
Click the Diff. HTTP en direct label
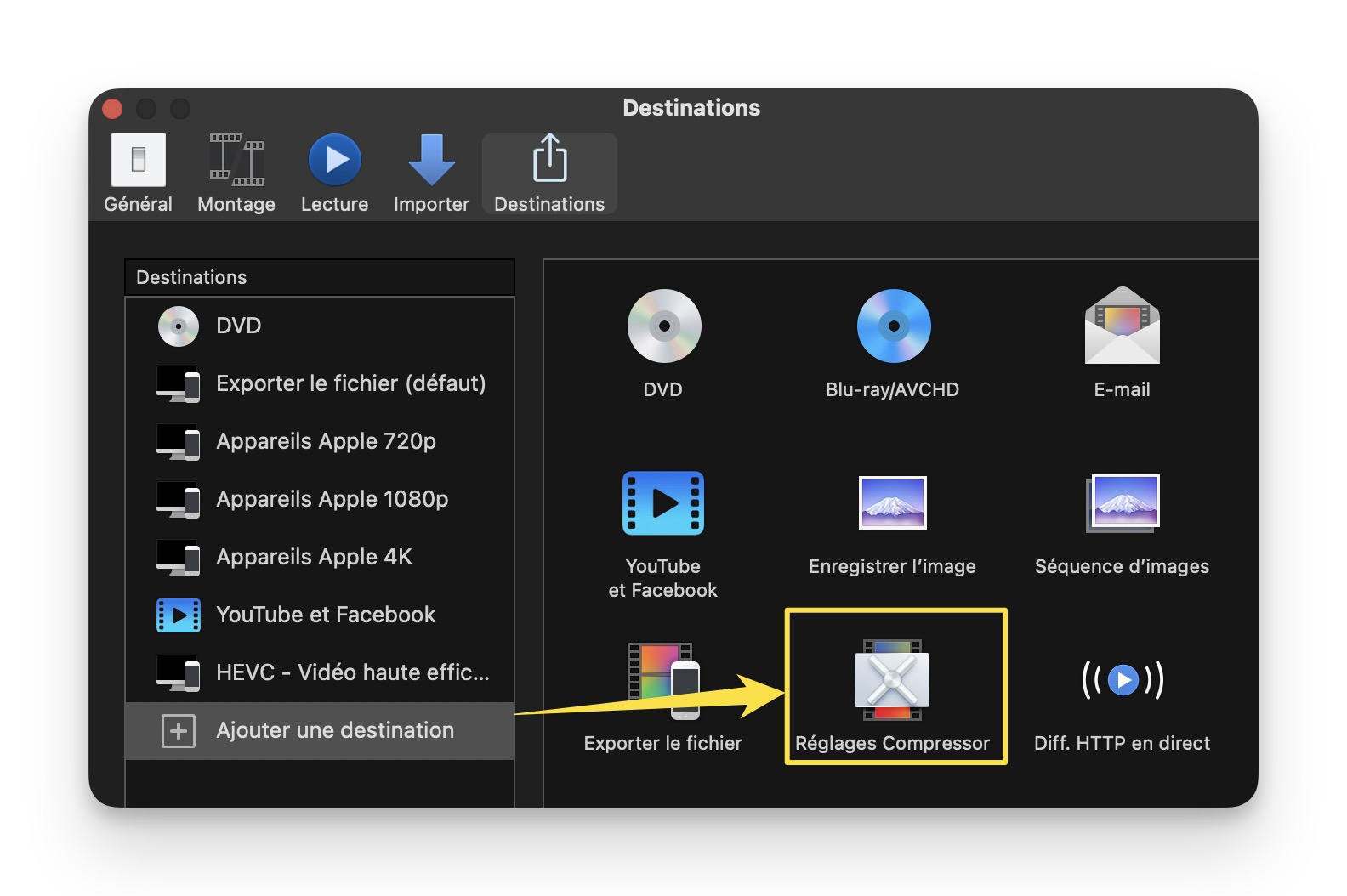[1122, 744]
